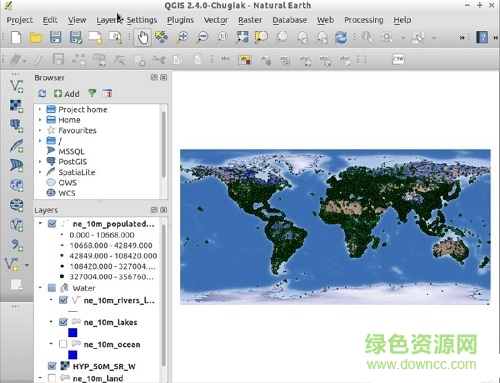Image resolution: width=500 pixels, height=383 pixels.
Task: Click the blue ne_10m_ocean color swatch
Action: pyautogui.click(x=73, y=355)
